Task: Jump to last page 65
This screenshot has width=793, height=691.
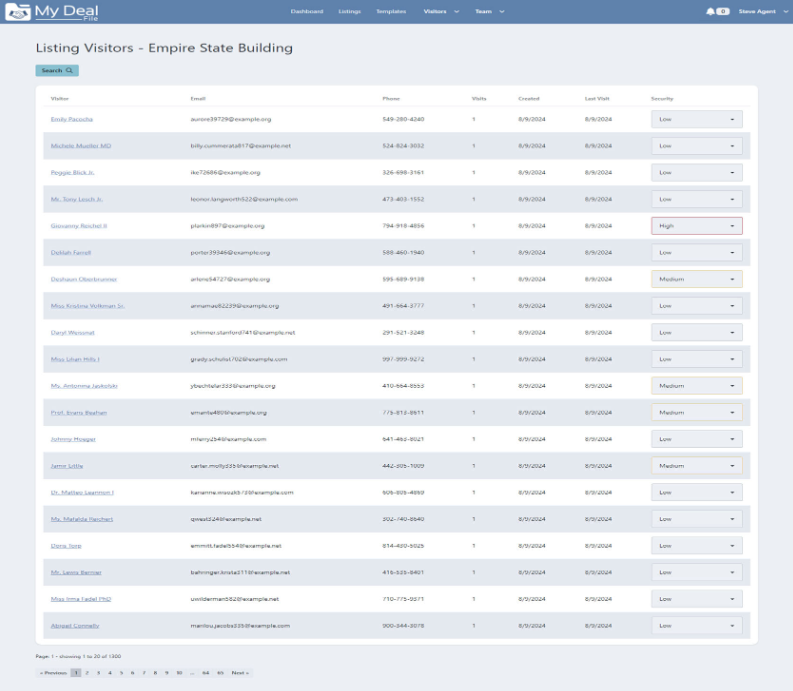Action: click(221, 673)
